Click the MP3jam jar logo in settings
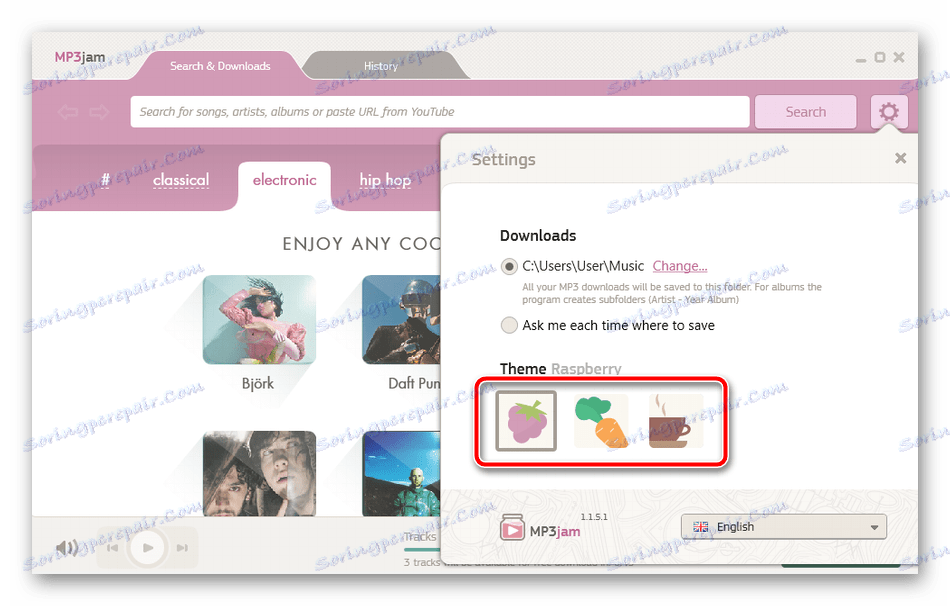The height and width of the screenshot is (606, 950). coord(512,527)
